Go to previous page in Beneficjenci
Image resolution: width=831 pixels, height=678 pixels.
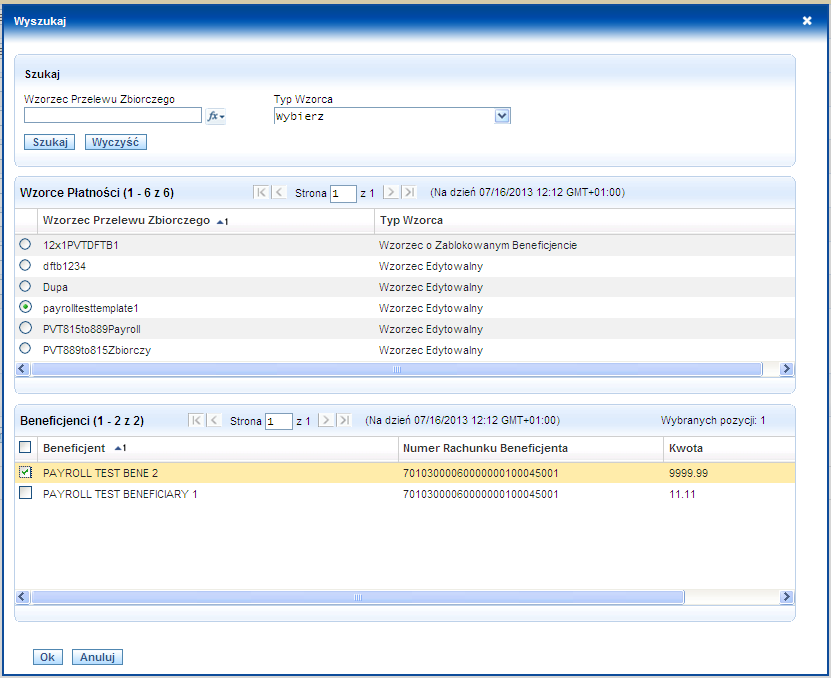[214, 420]
